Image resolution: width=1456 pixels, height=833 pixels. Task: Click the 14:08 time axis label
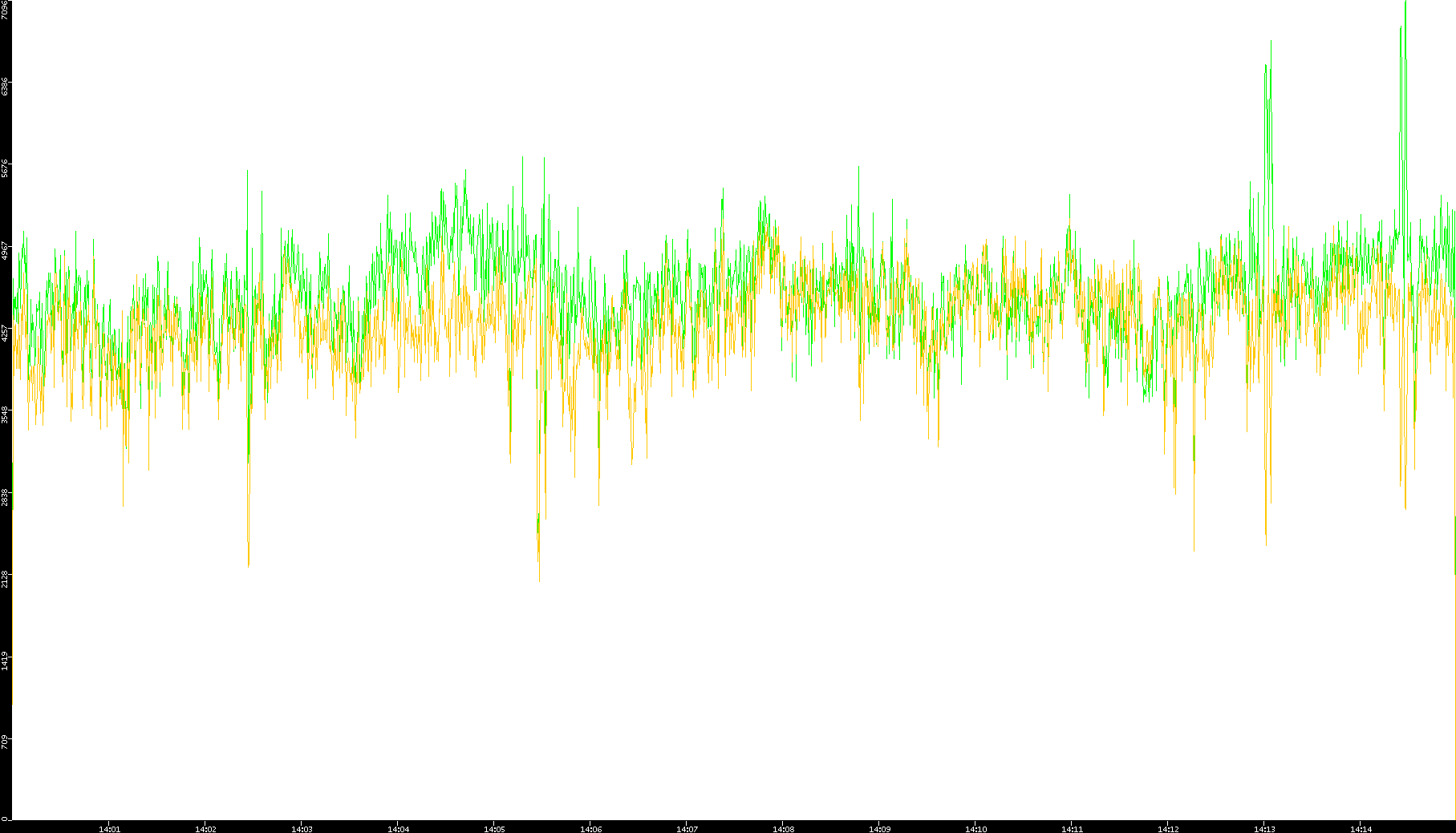783,828
